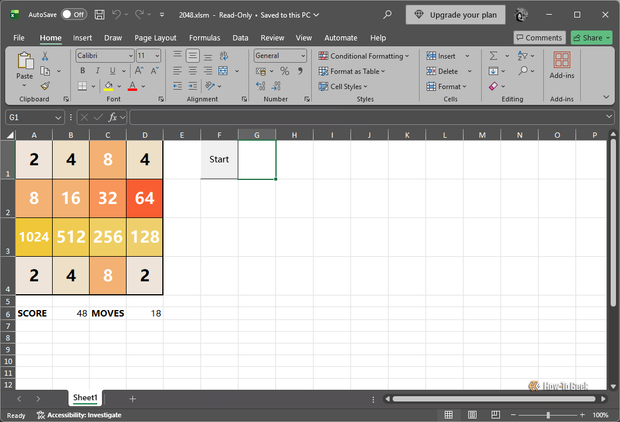The width and height of the screenshot is (620, 422).
Task: Click the Borders icon
Action: tap(82, 86)
